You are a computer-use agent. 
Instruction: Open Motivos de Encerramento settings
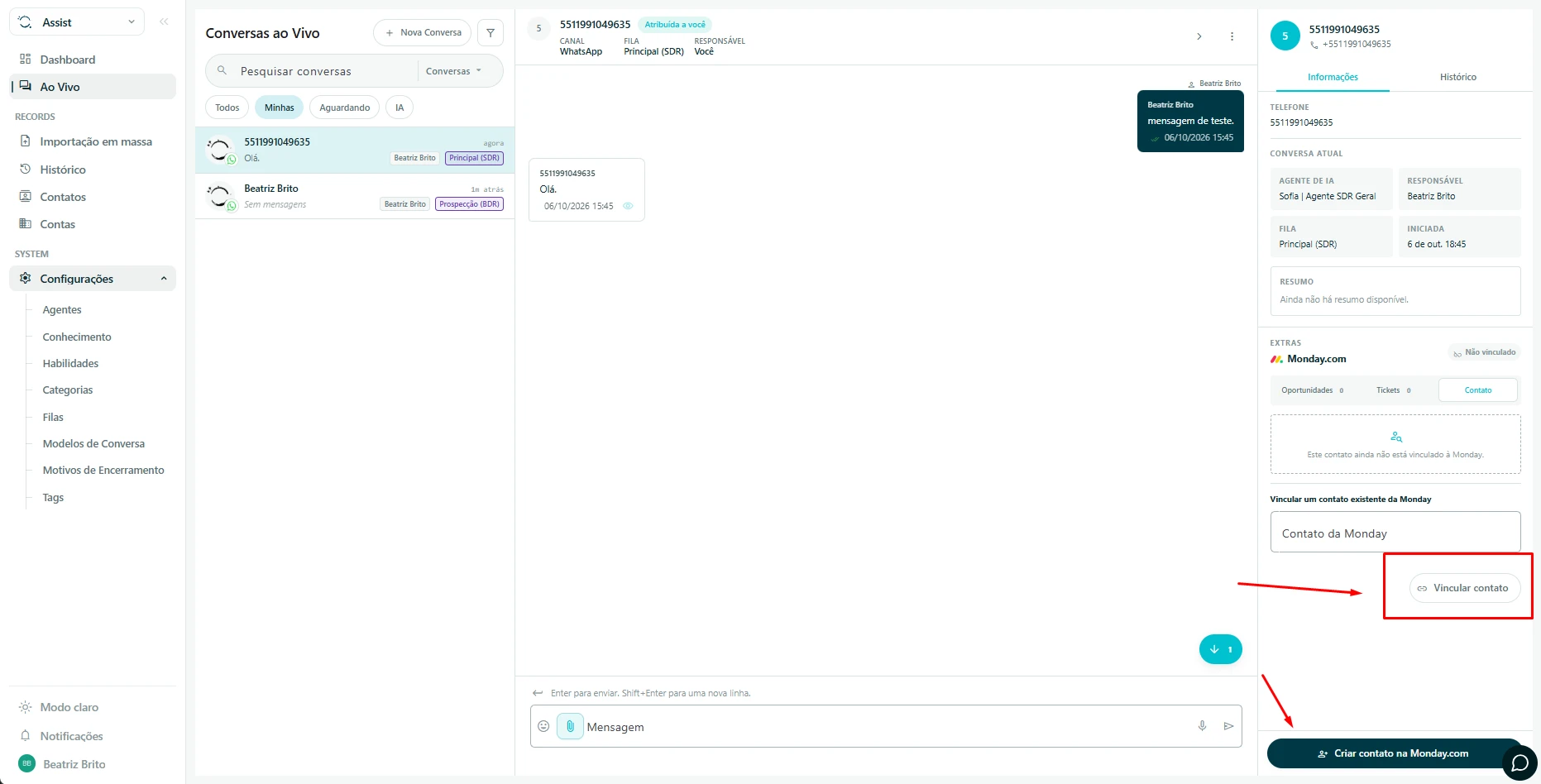point(103,470)
